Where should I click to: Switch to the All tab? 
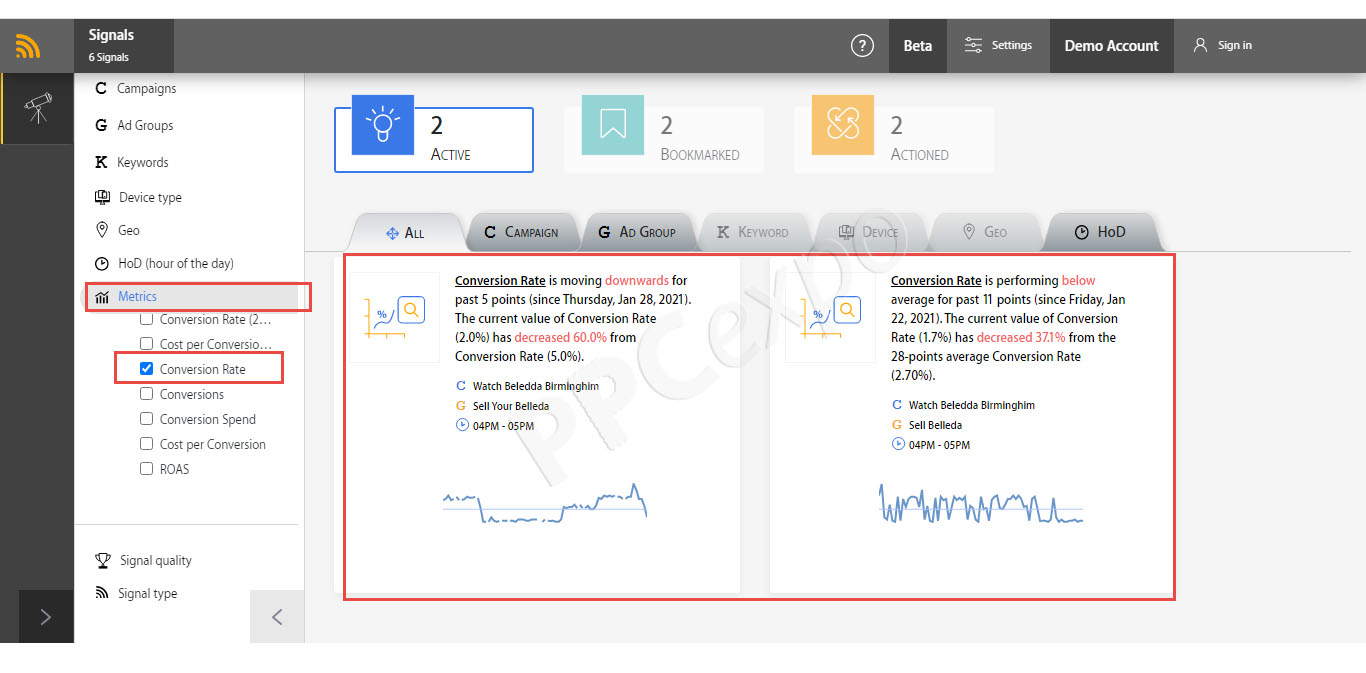tap(405, 232)
